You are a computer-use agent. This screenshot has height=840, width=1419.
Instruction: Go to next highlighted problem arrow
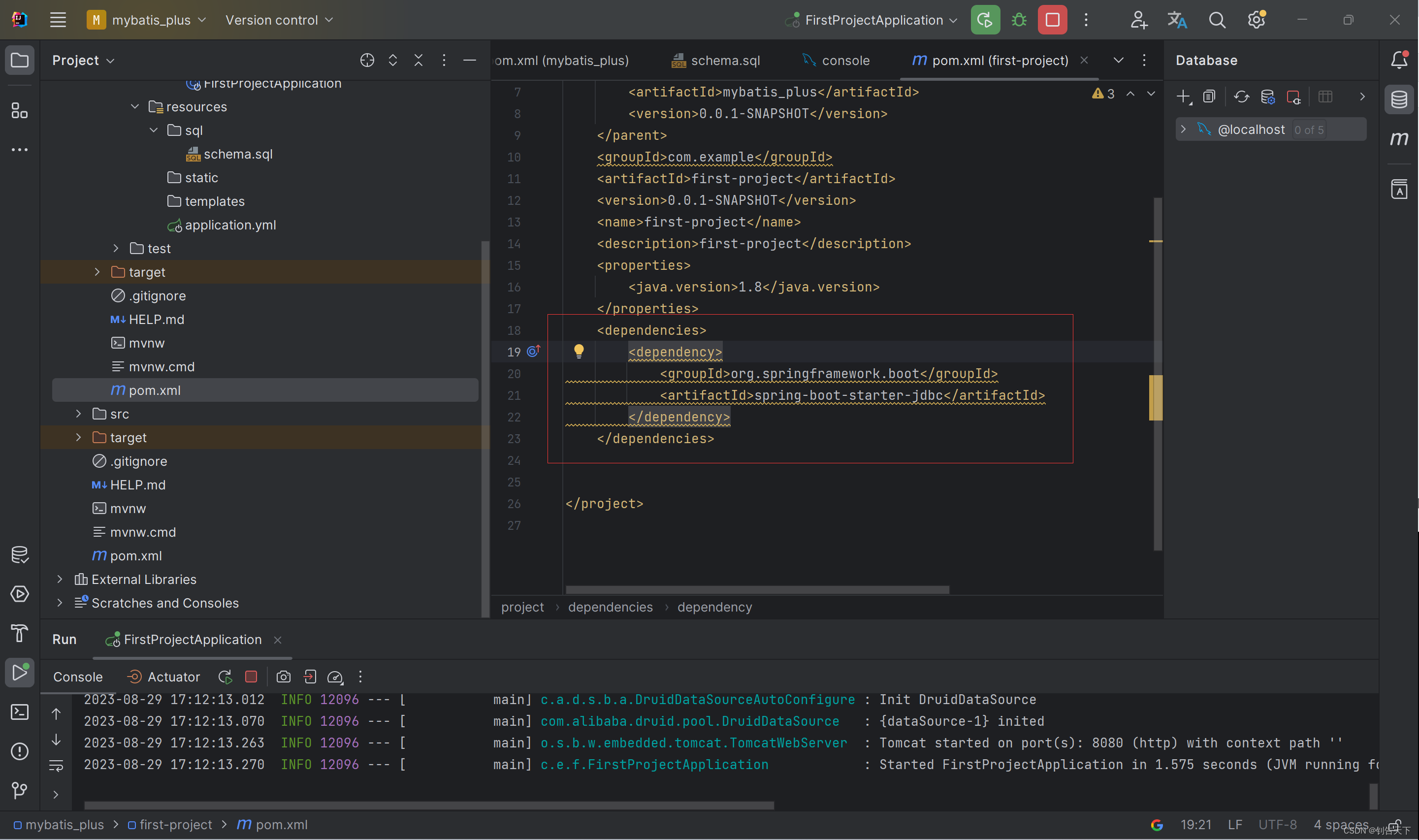pos(1151,94)
